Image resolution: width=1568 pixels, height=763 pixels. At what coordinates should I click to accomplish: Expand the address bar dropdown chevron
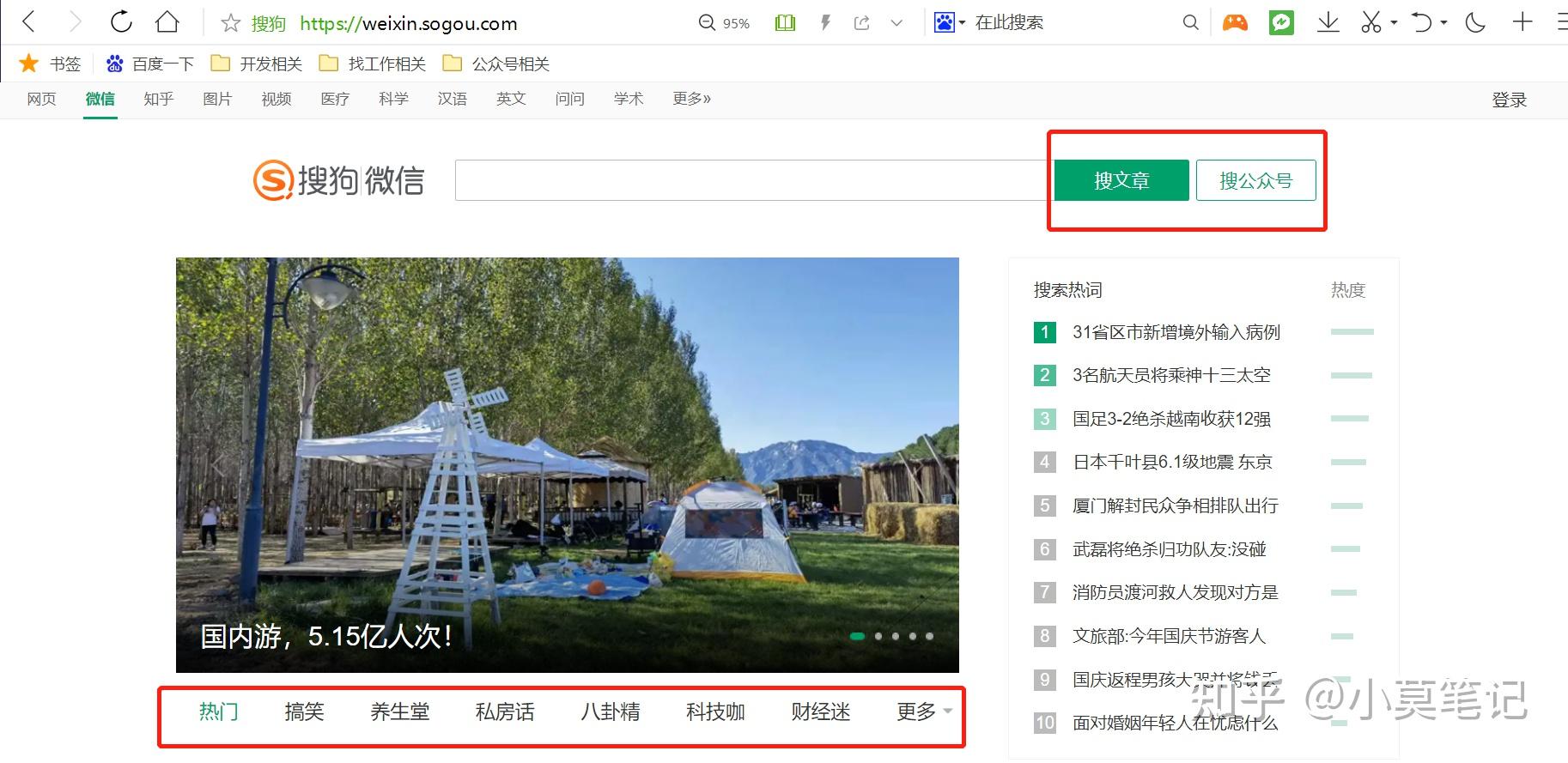tap(896, 23)
